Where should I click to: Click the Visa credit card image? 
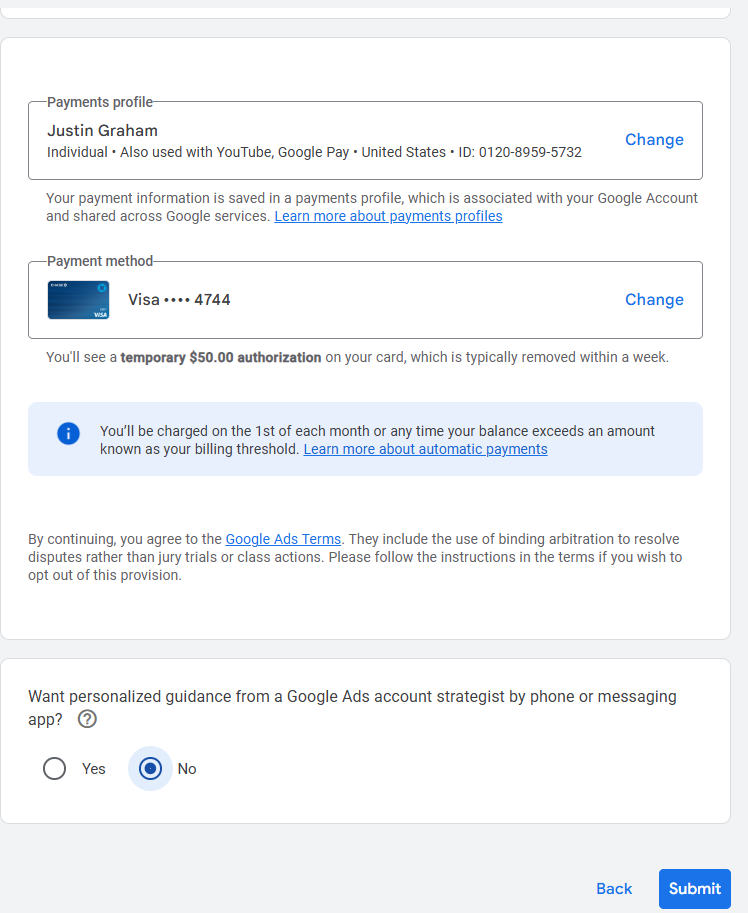78,300
